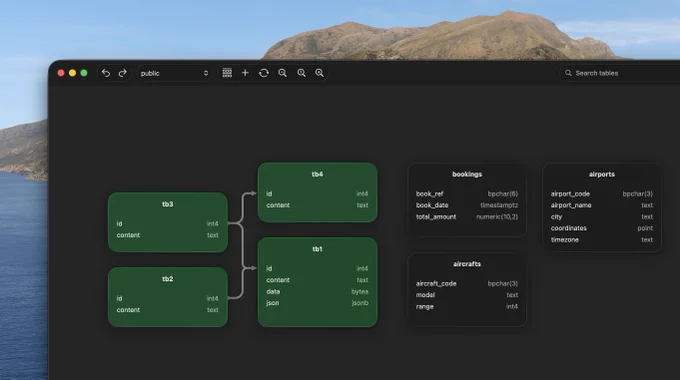Click the yellow minimize window button
Screen dimensions: 680x380
72,73
